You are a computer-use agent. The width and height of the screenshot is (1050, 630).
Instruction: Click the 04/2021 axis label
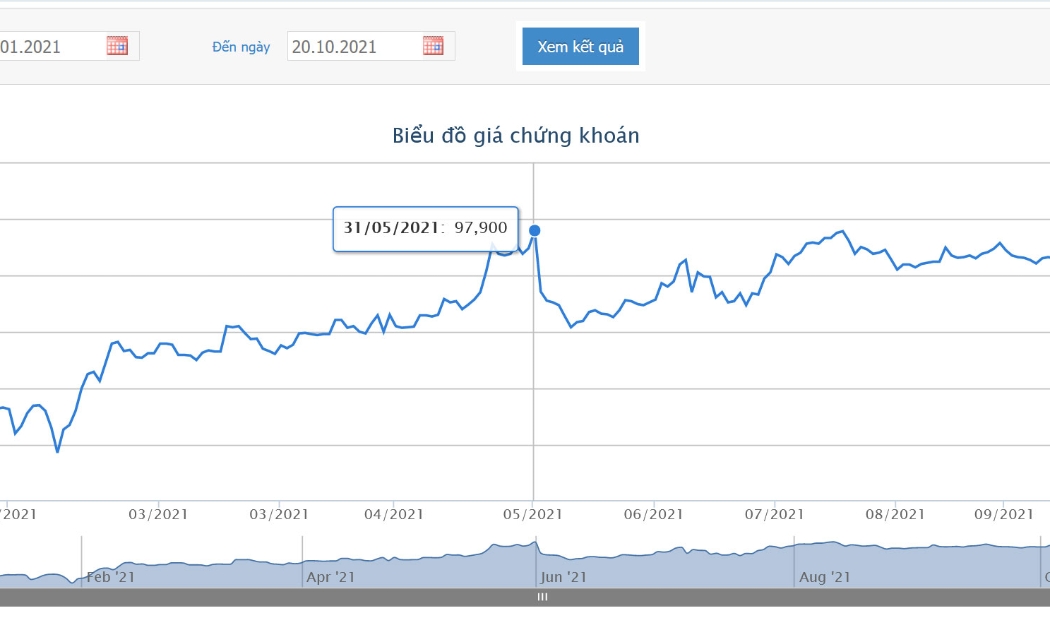pyautogui.click(x=394, y=514)
